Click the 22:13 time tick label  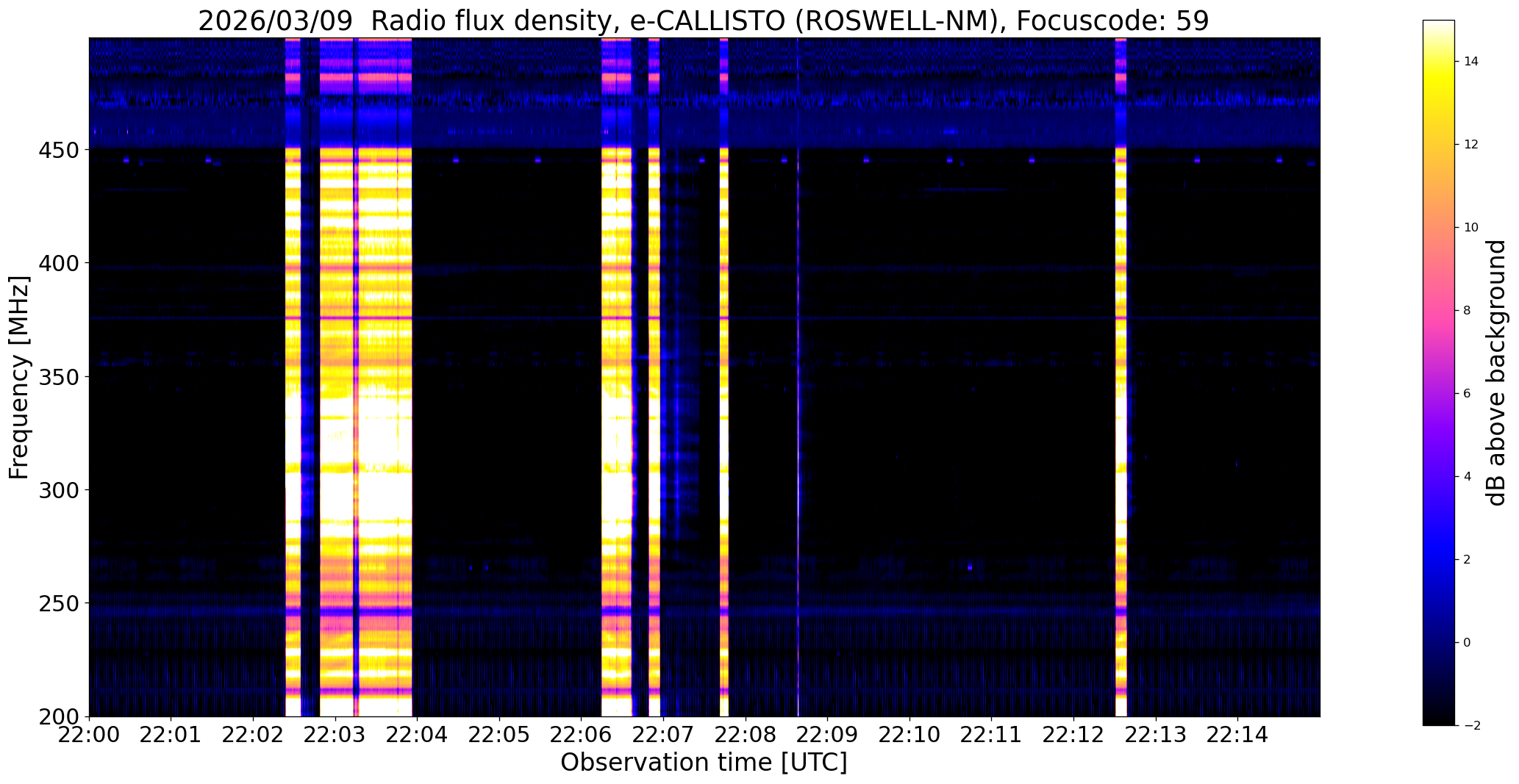(x=1155, y=734)
